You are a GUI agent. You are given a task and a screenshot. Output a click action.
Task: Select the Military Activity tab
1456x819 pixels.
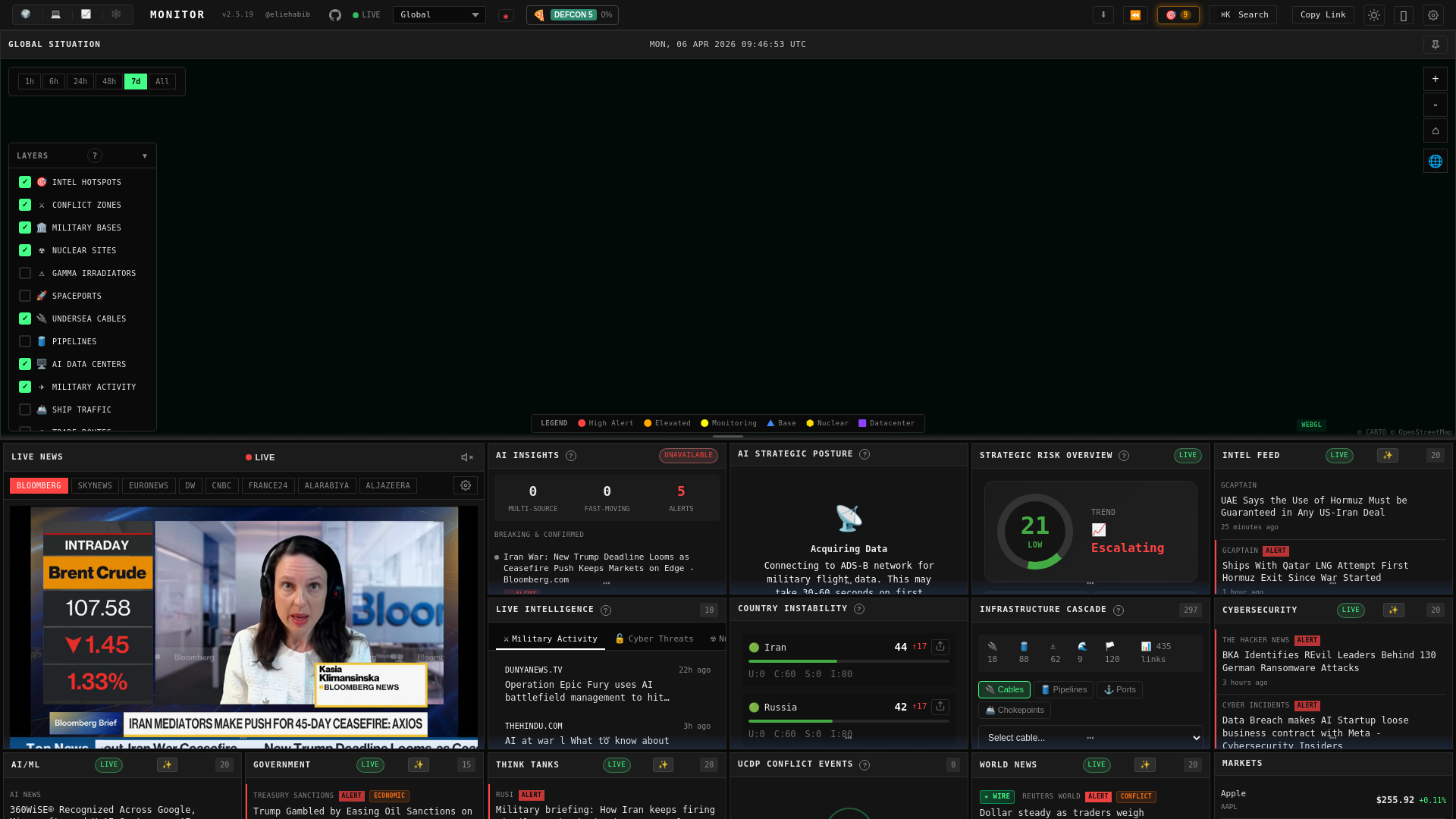(x=551, y=639)
